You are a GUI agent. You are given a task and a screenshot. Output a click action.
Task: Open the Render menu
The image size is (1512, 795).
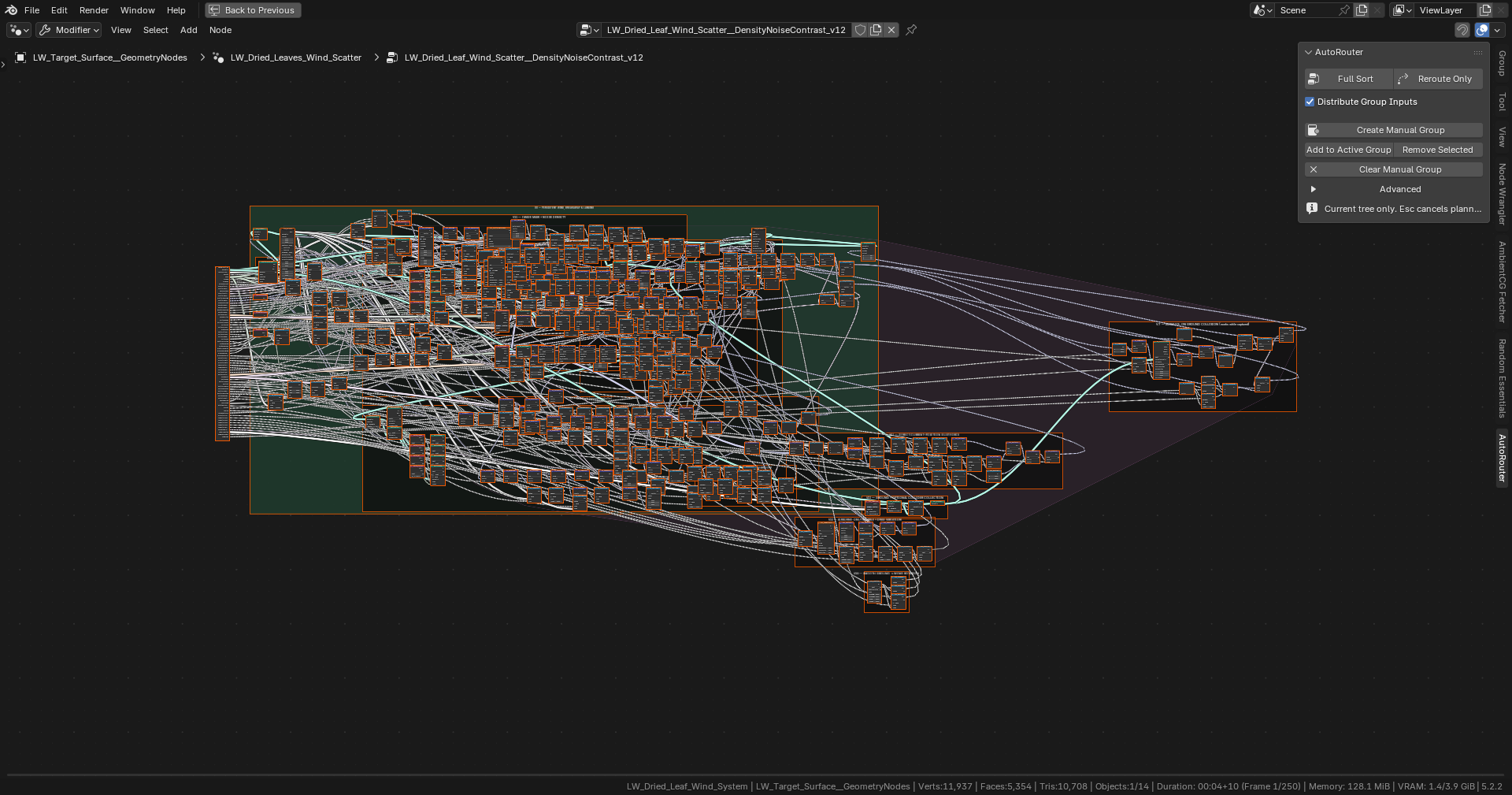(94, 10)
